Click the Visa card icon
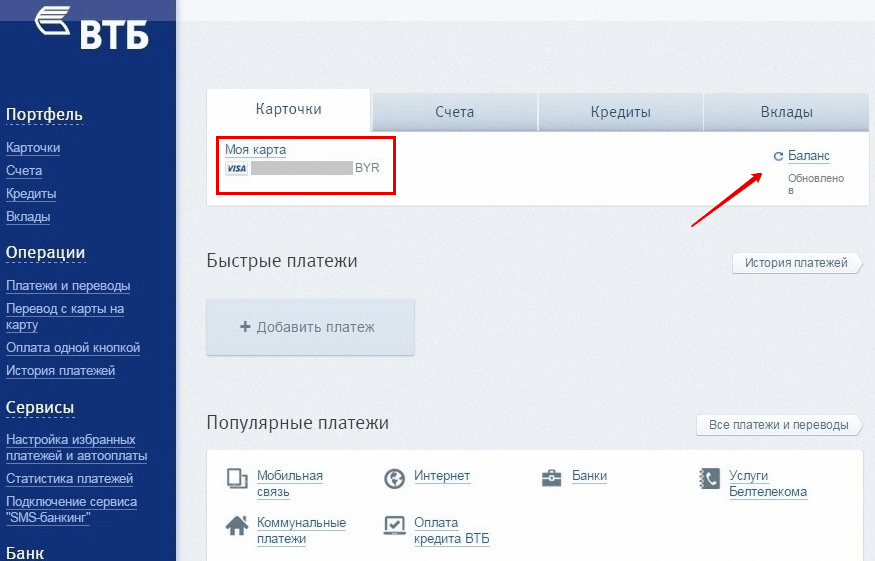Screen dimensions: 875x561 tap(236, 169)
